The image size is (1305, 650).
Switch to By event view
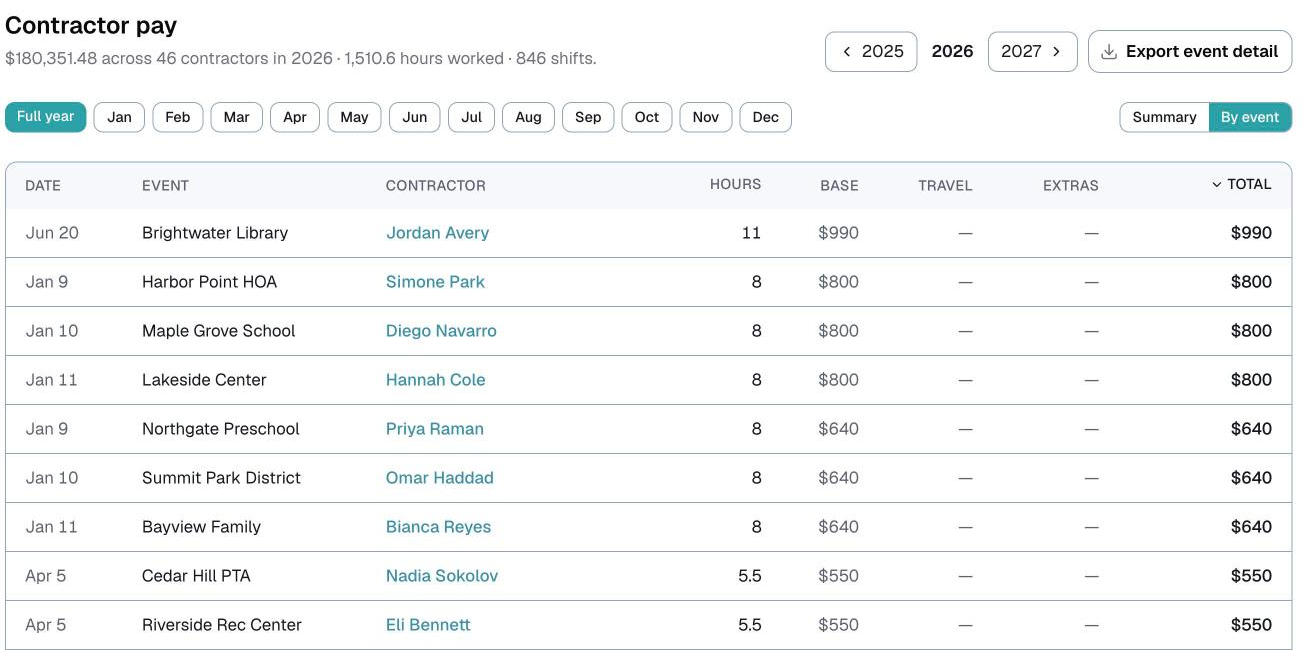point(1250,117)
